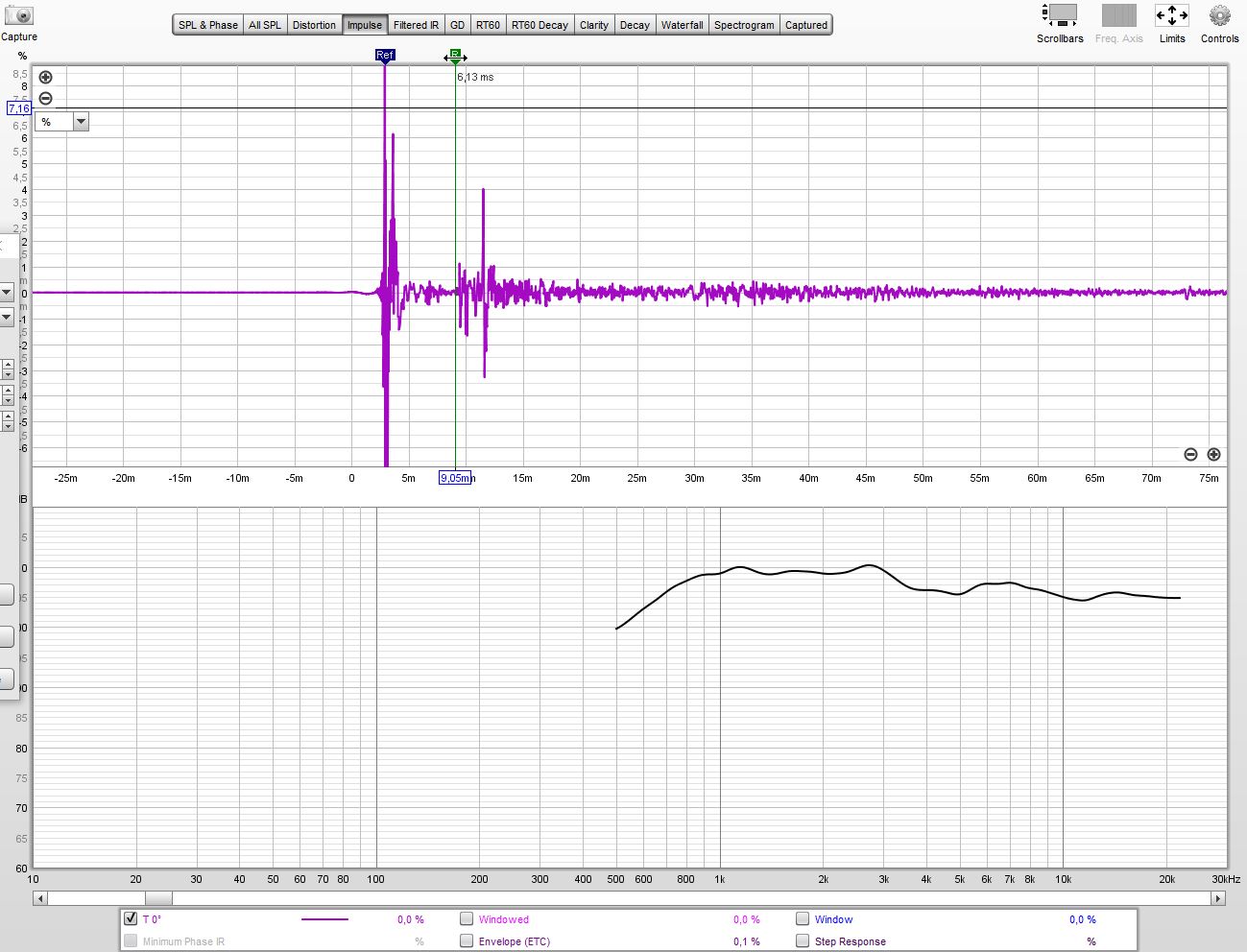Click horizontal zoom out icon near time axis
Image resolution: width=1247 pixels, height=952 pixels.
tap(1190, 455)
